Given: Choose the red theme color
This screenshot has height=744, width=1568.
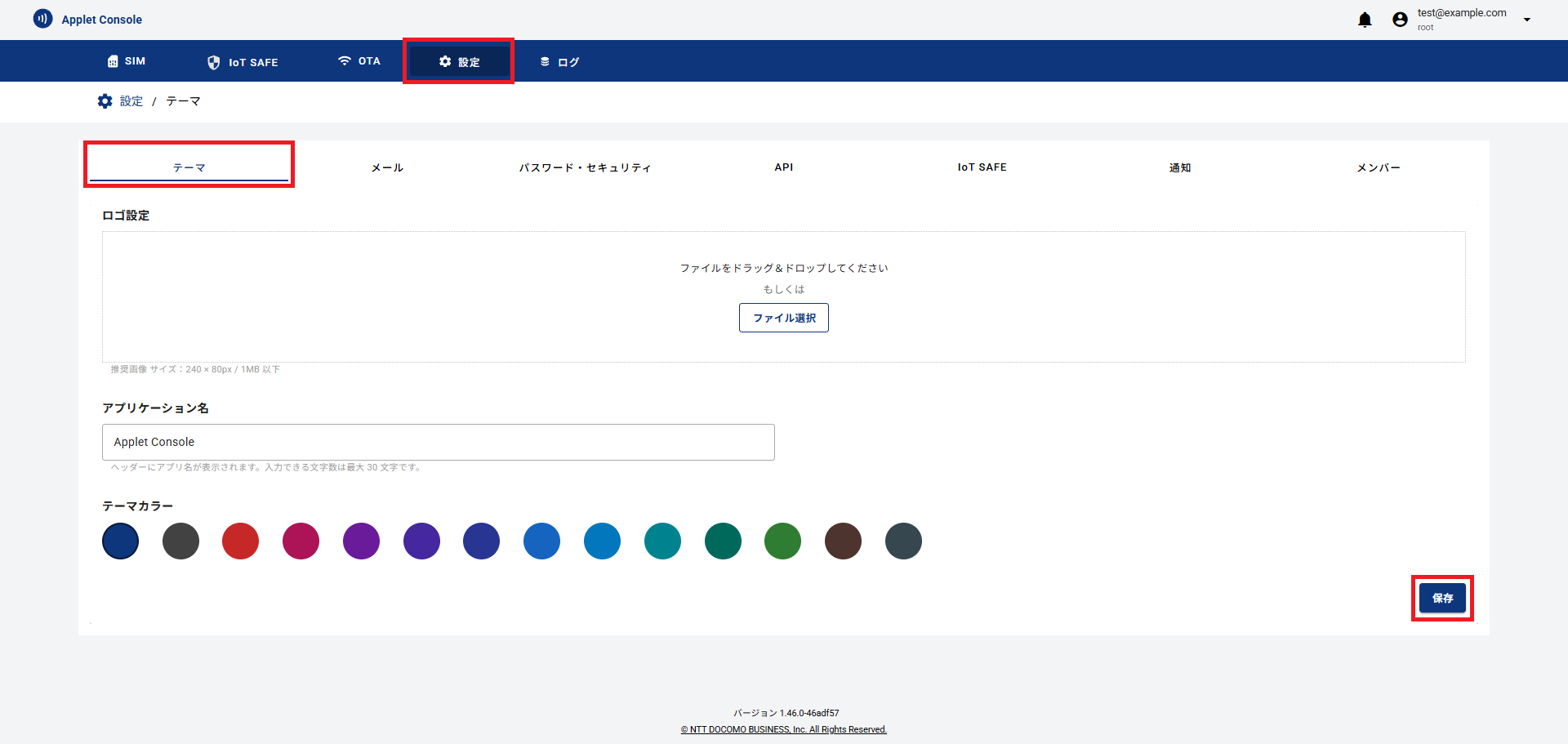Looking at the screenshot, I should 240,541.
